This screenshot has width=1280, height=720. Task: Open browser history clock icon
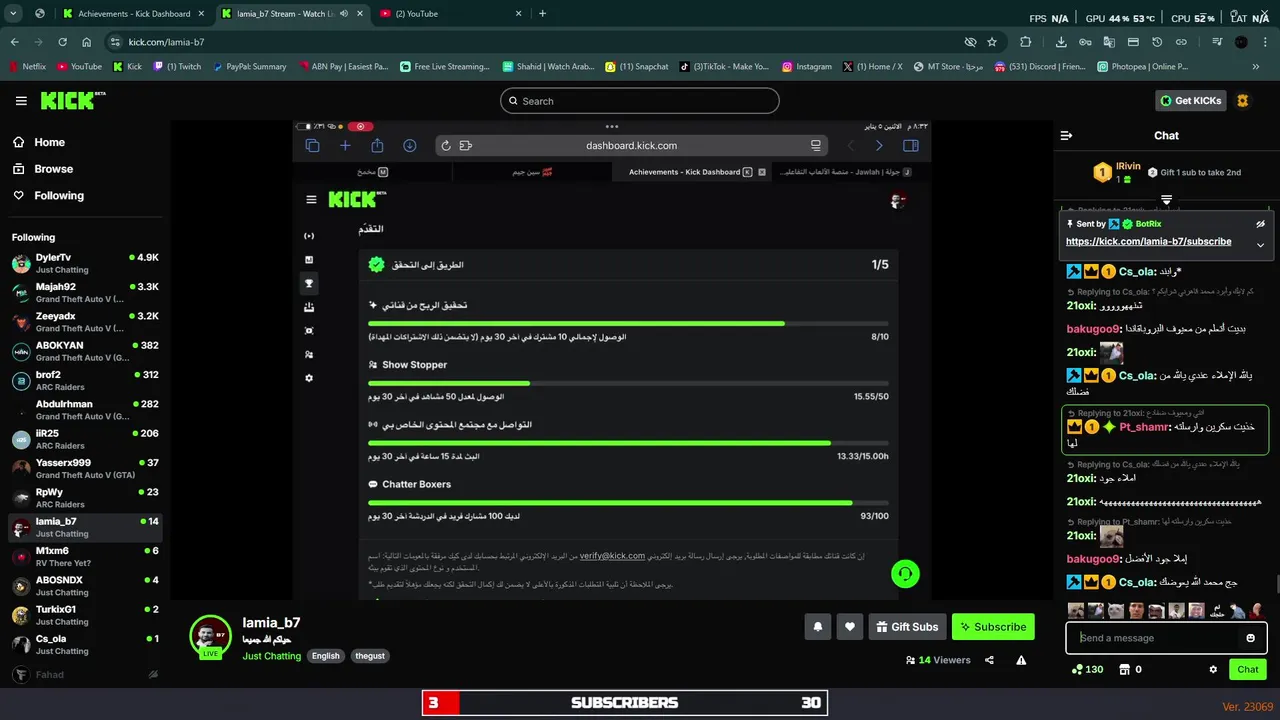click(x=1157, y=42)
